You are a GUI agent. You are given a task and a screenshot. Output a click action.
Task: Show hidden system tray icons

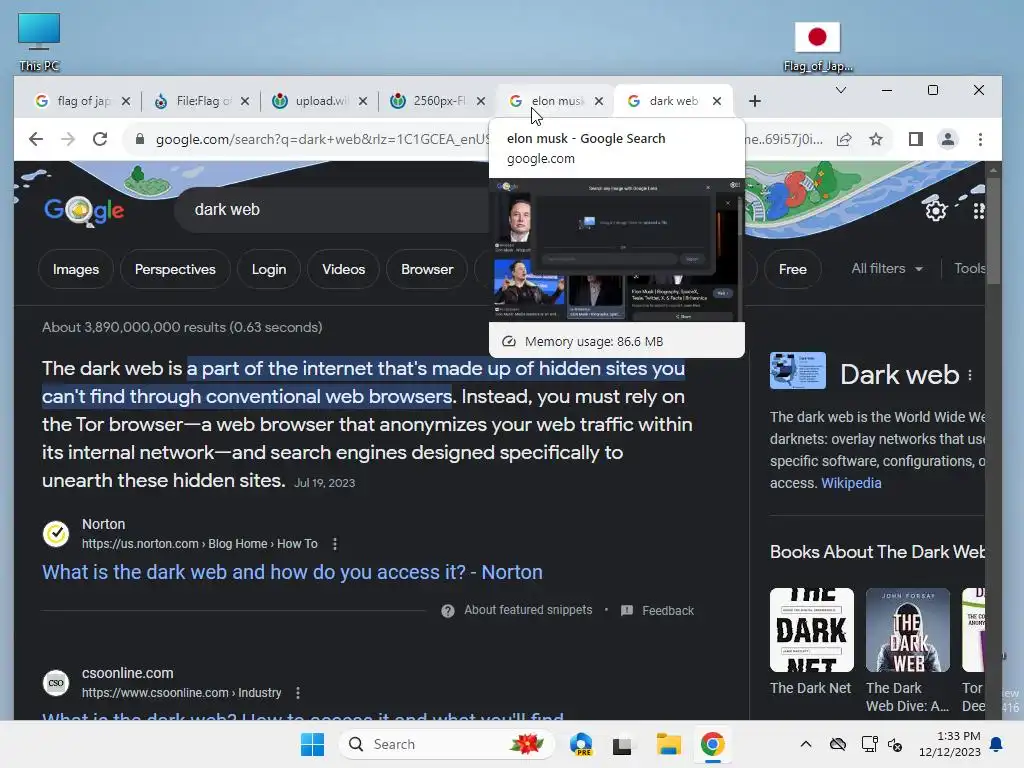806,744
